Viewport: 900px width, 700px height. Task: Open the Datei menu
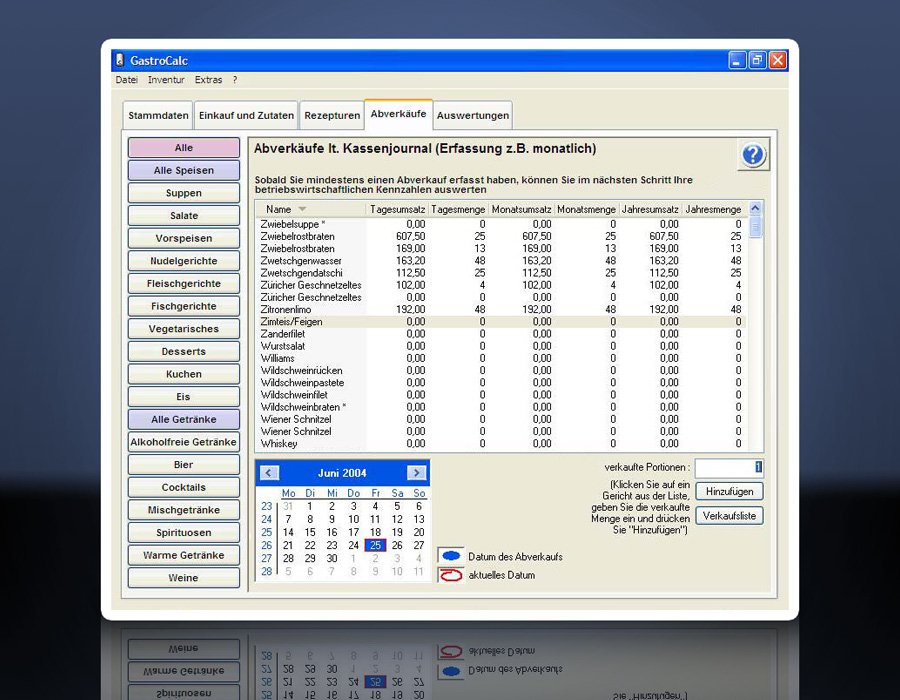[x=126, y=80]
